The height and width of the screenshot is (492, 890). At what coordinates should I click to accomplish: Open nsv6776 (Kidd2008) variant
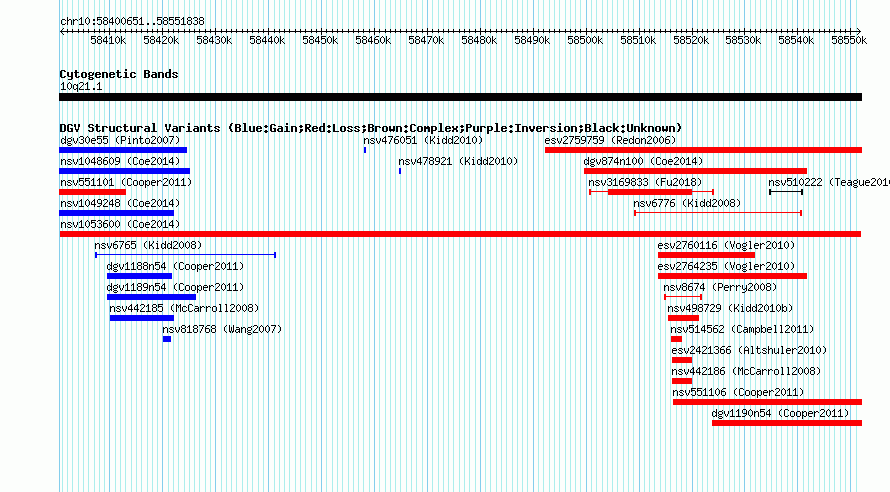tap(687, 203)
